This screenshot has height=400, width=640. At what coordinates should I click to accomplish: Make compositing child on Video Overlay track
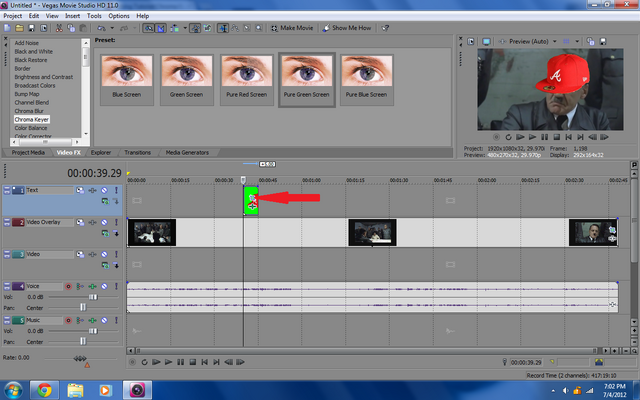[x=116, y=233]
